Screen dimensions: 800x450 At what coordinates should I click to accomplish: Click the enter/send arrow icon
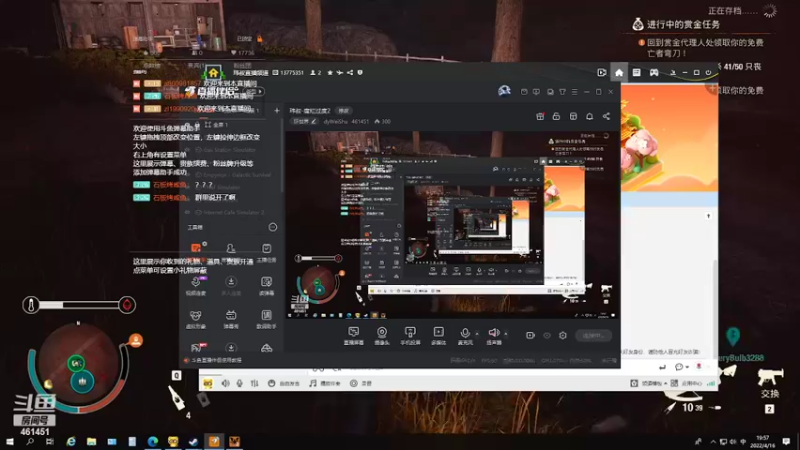coord(662,367)
